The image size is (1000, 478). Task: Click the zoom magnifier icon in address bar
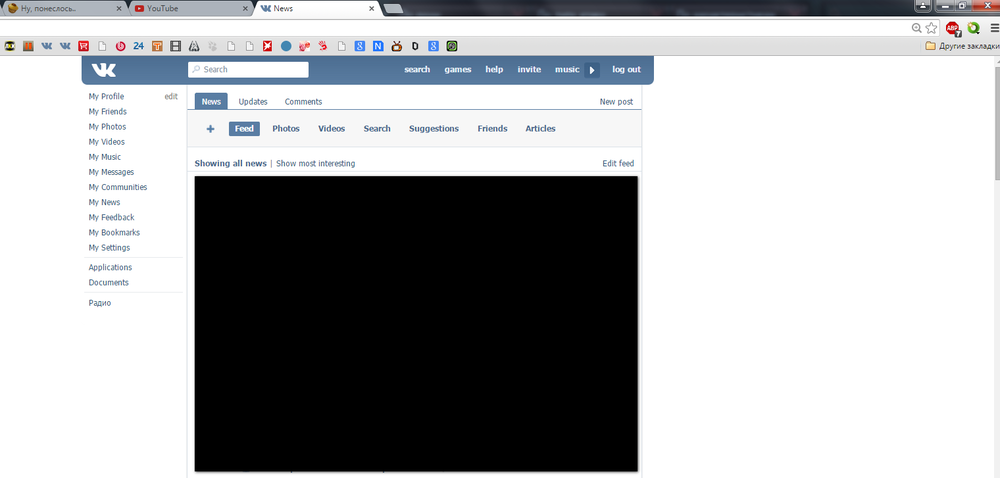(x=916, y=28)
